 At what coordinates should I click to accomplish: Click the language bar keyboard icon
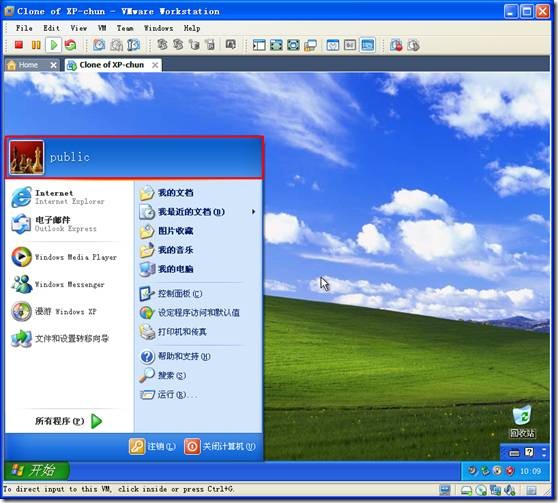pos(515,453)
